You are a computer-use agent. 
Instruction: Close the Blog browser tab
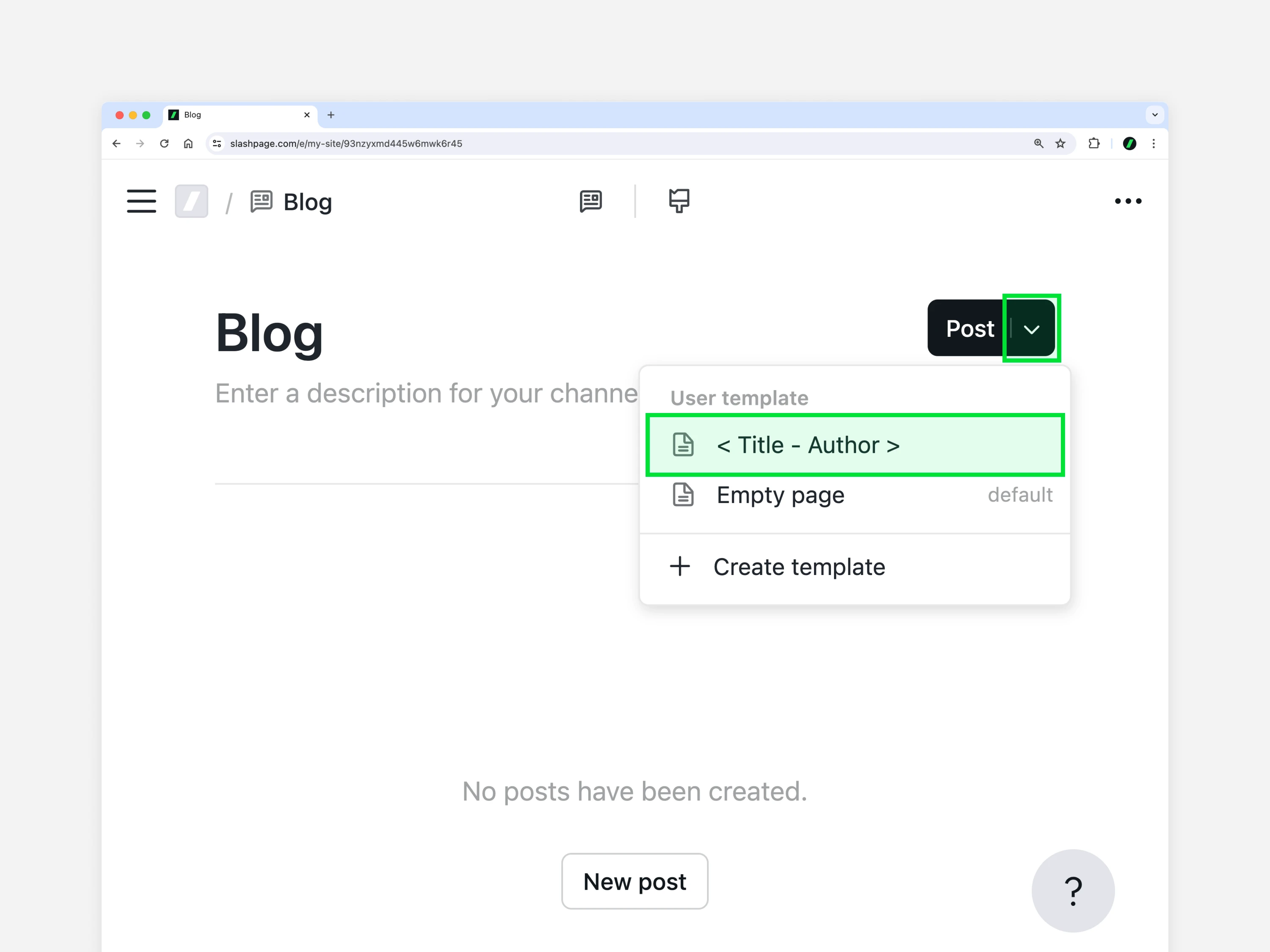pos(307,115)
